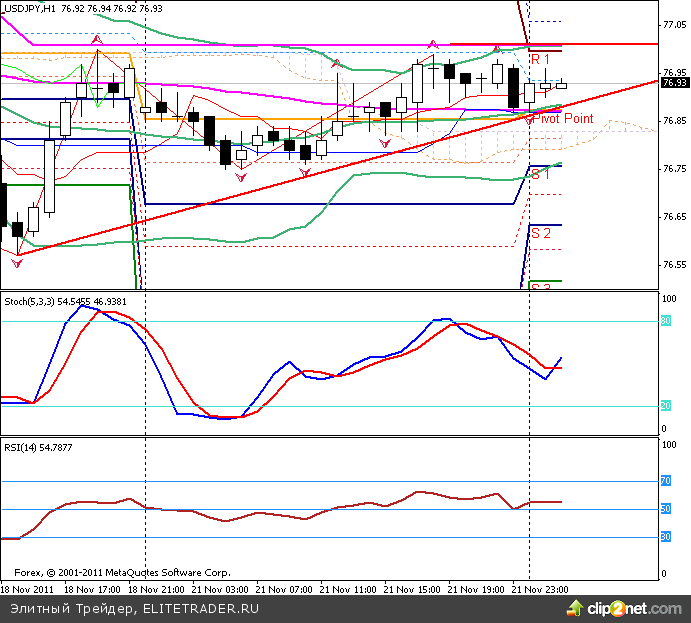691x623 pixels.
Task: Click the S 2 support label
Action: click(x=540, y=233)
